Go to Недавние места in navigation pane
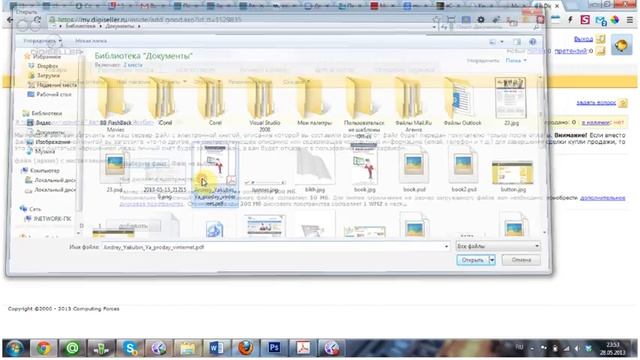640x360 pixels. pyautogui.click(x=56, y=85)
